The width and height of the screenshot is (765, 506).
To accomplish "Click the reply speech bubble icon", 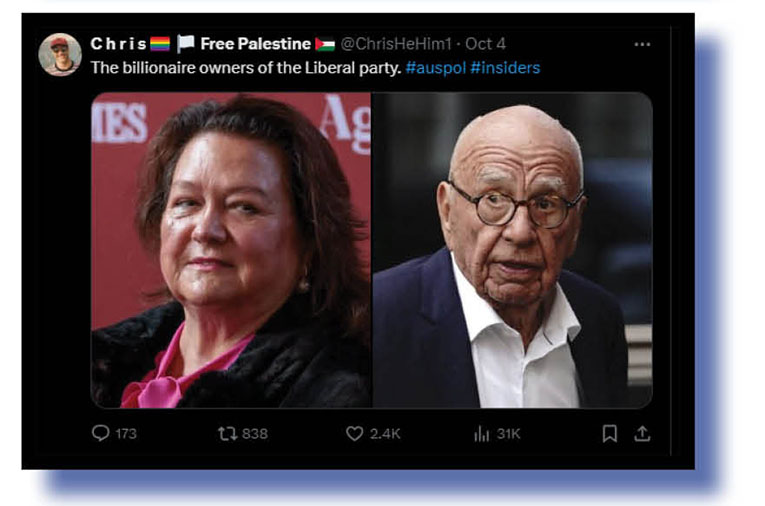I will (x=101, y=433).
